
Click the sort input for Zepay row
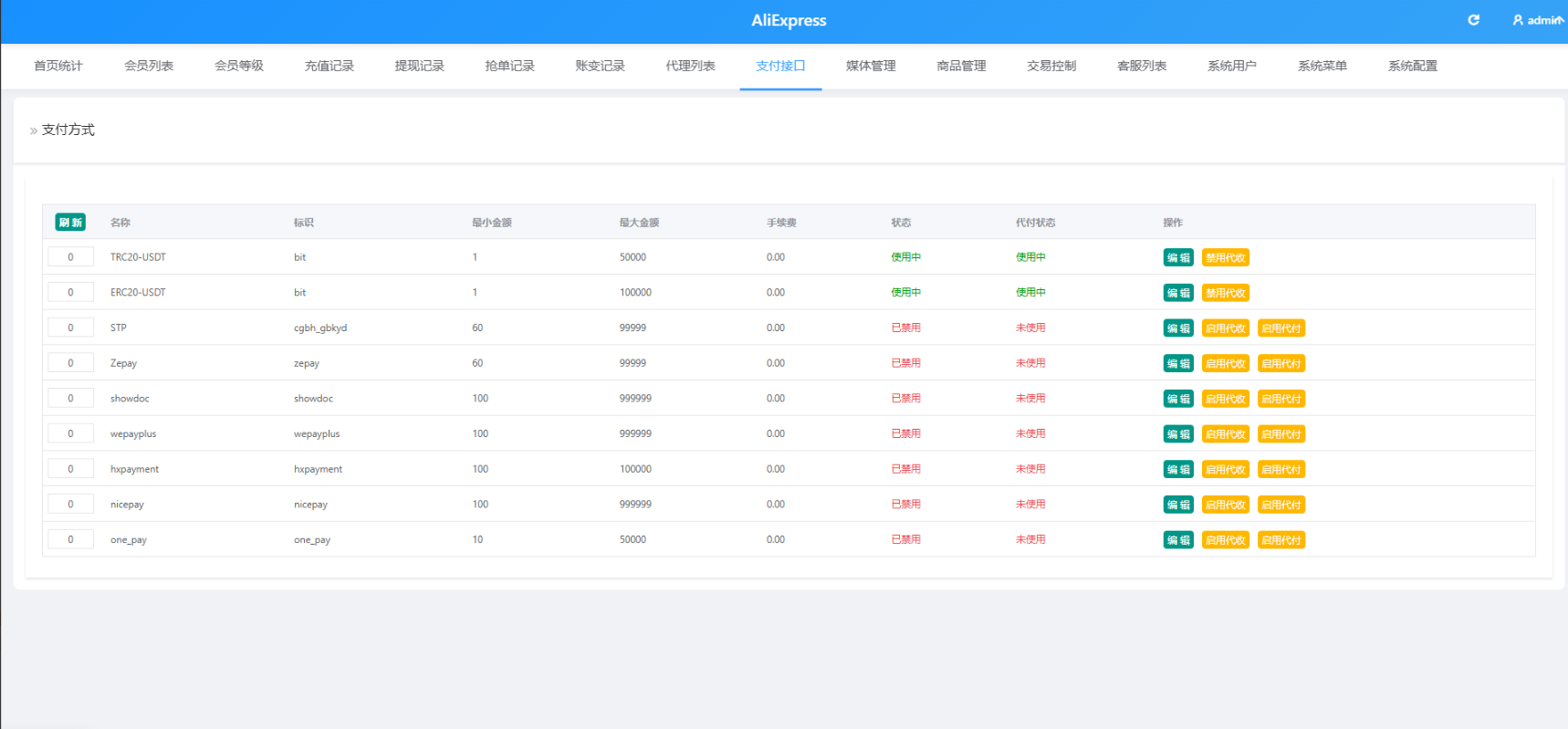coord(70,362)
